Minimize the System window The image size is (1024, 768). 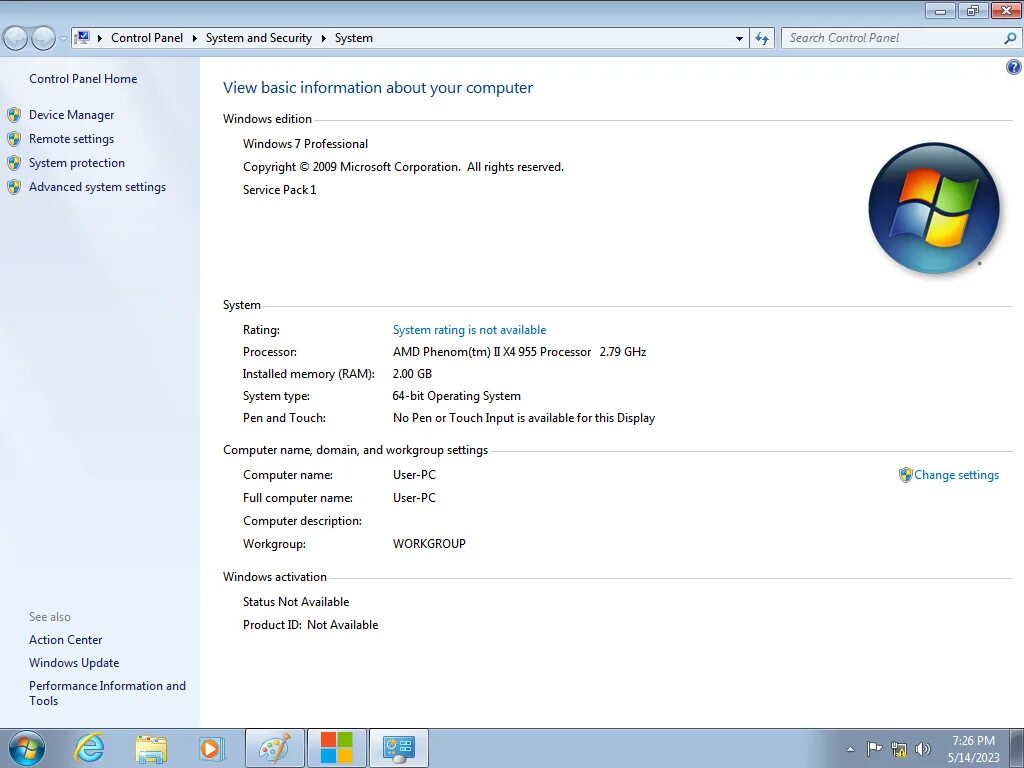point(940,10)
